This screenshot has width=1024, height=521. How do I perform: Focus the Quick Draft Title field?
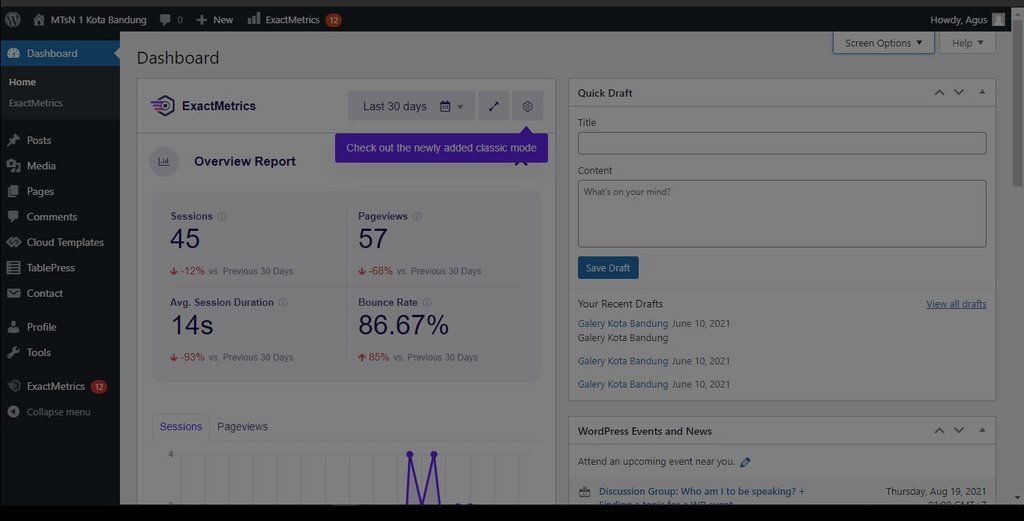tap(782, 144)
